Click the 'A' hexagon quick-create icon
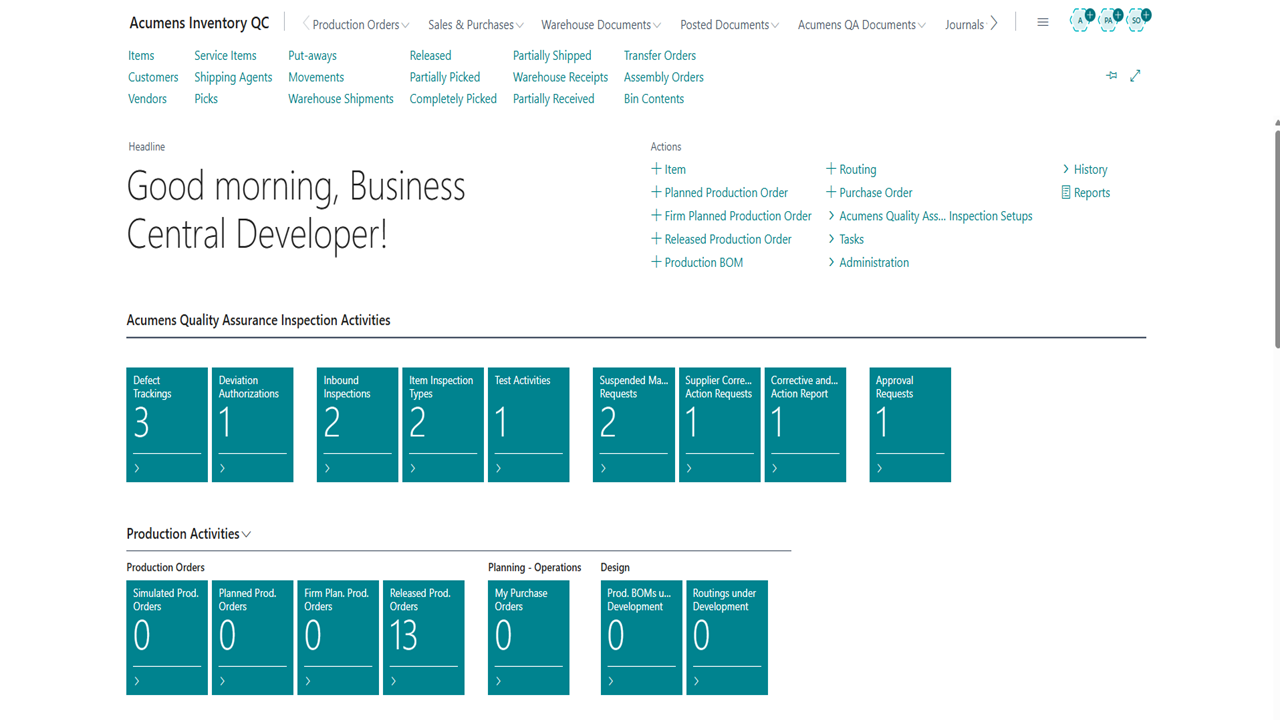 coord(1081,20)
